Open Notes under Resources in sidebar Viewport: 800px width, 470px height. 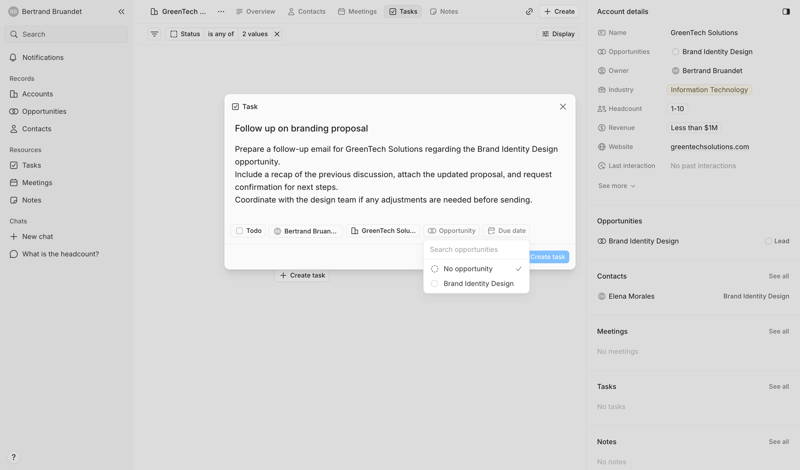pos(26,200)
